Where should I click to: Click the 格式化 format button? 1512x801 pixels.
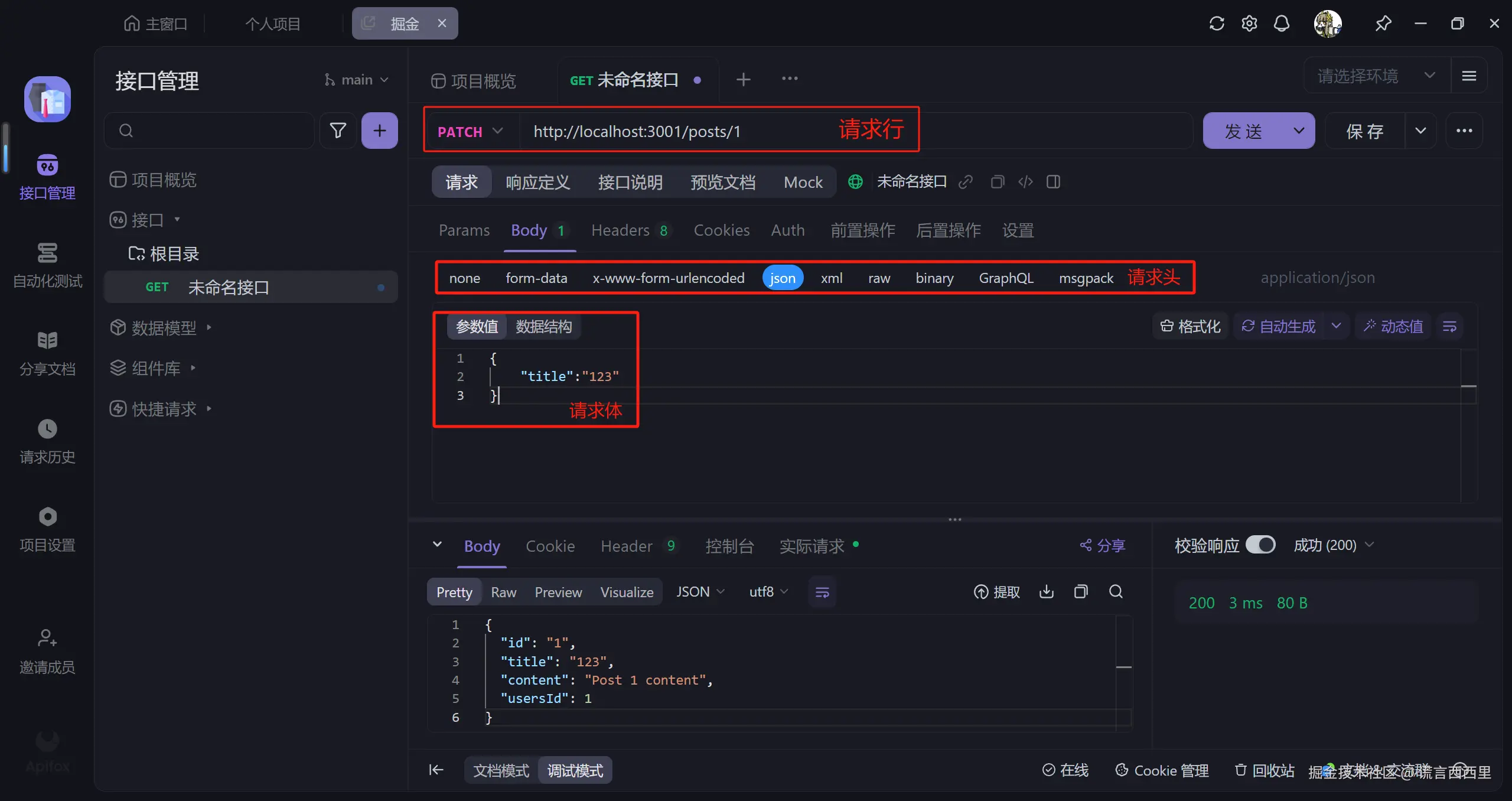click(x=1191, y=326)
